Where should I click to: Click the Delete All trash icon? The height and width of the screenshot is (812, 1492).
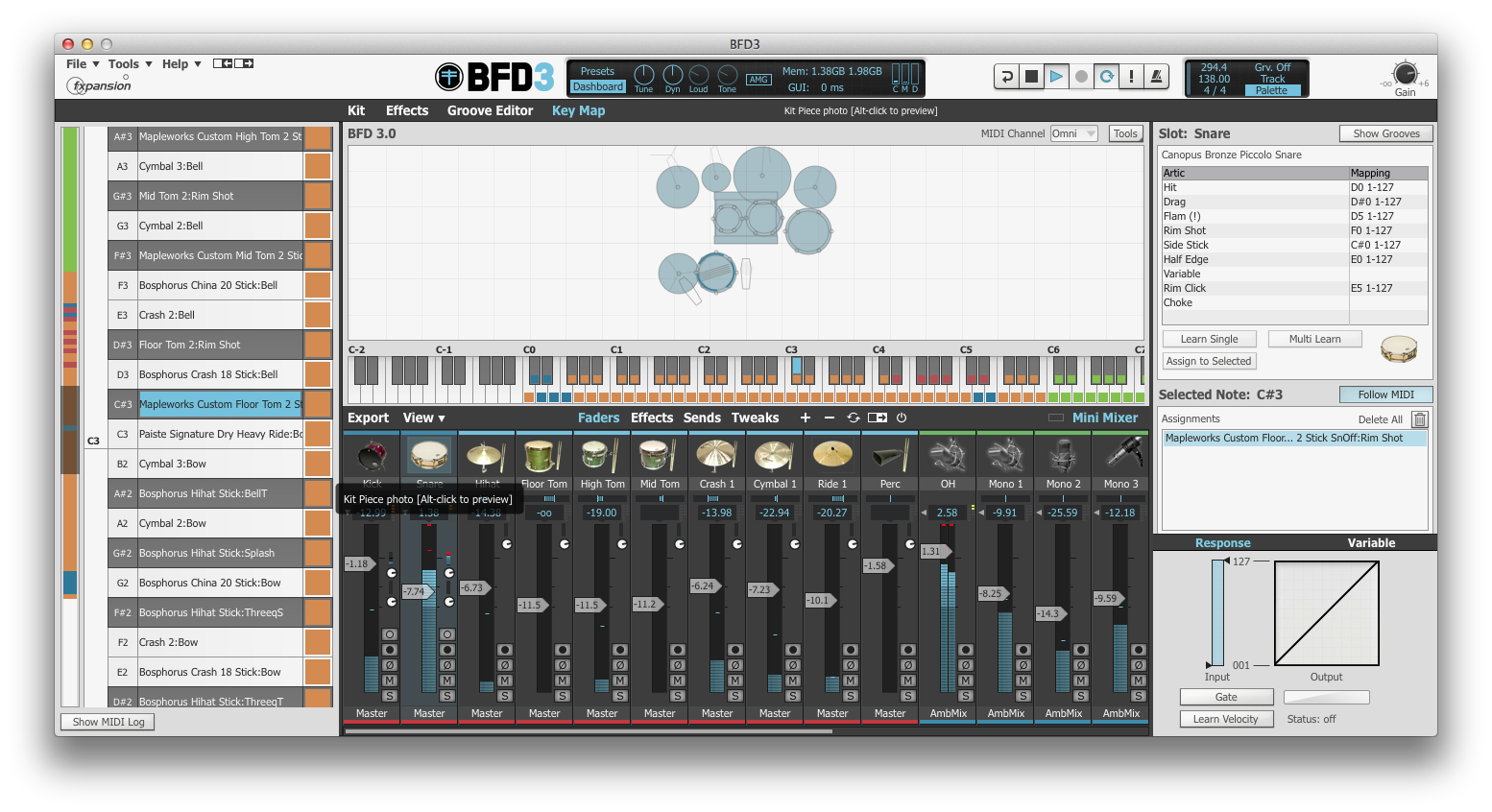click(1420, 419)
